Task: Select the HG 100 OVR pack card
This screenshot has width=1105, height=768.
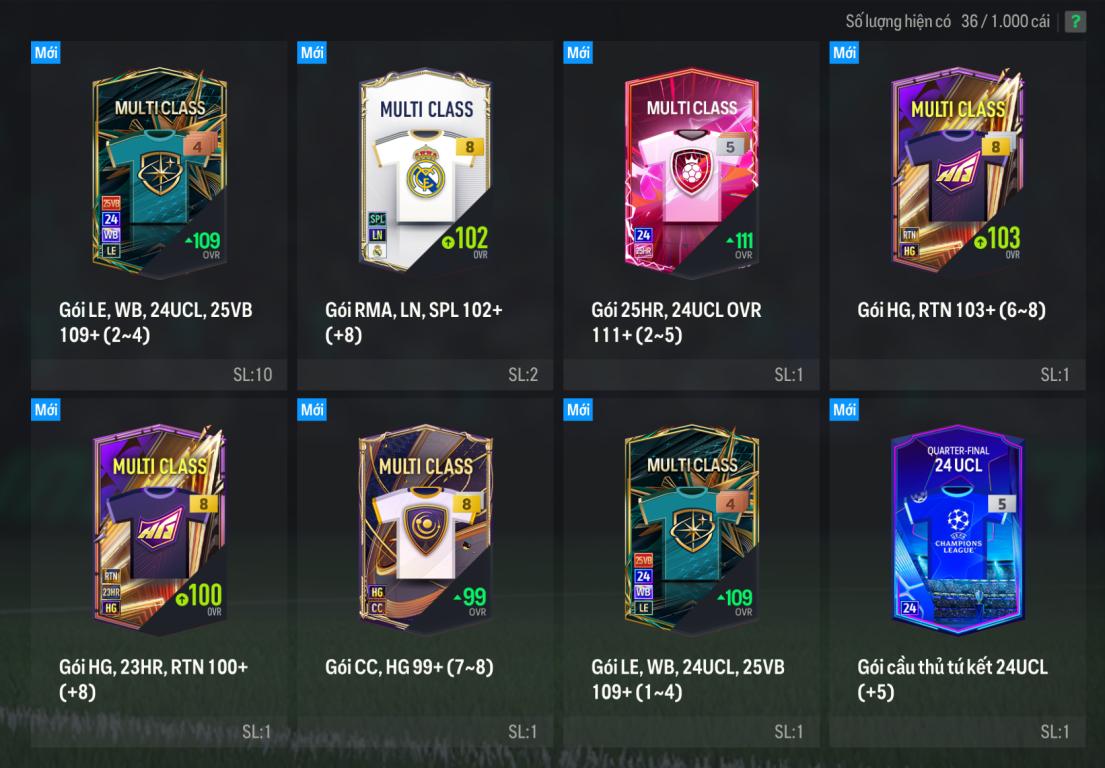Action: (159, 527)
